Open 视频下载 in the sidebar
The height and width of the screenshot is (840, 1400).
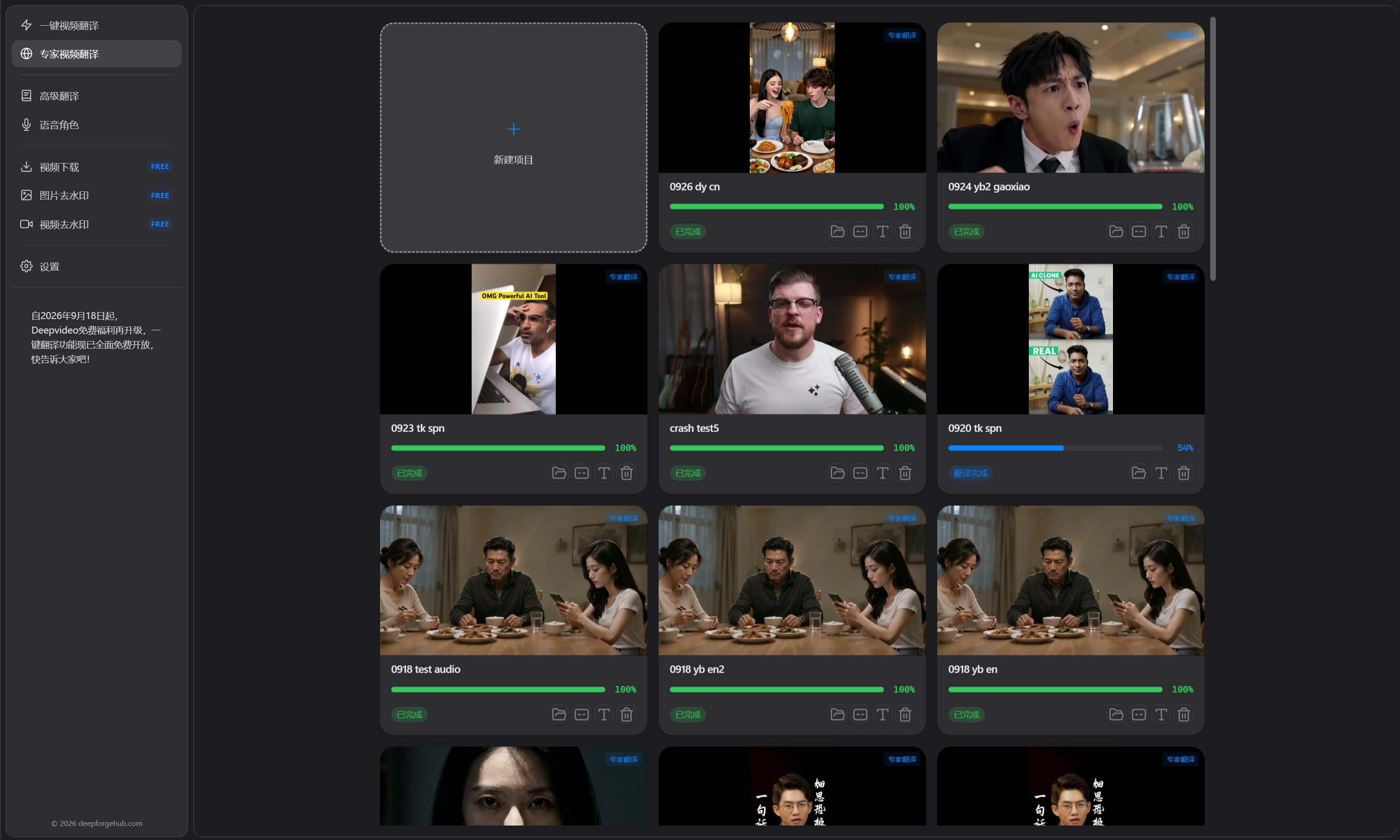click(x=96, y=167)
